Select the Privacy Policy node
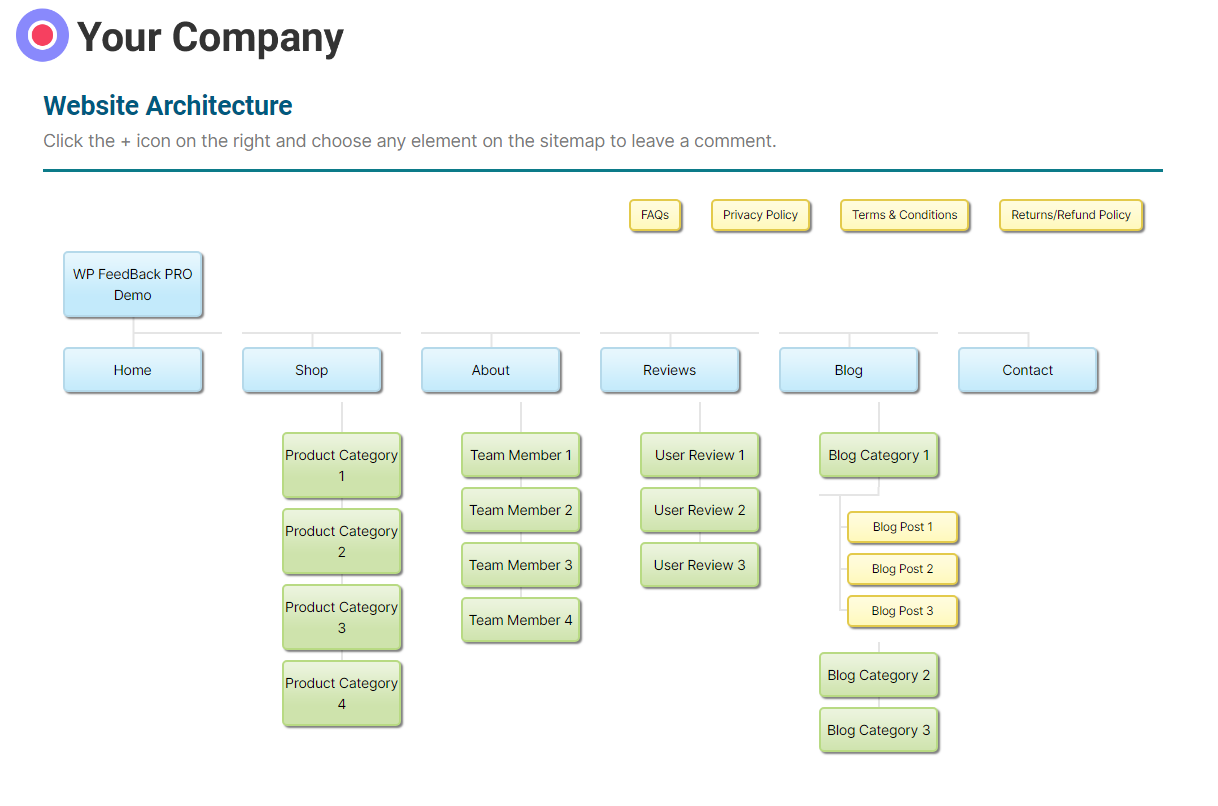 761,215
